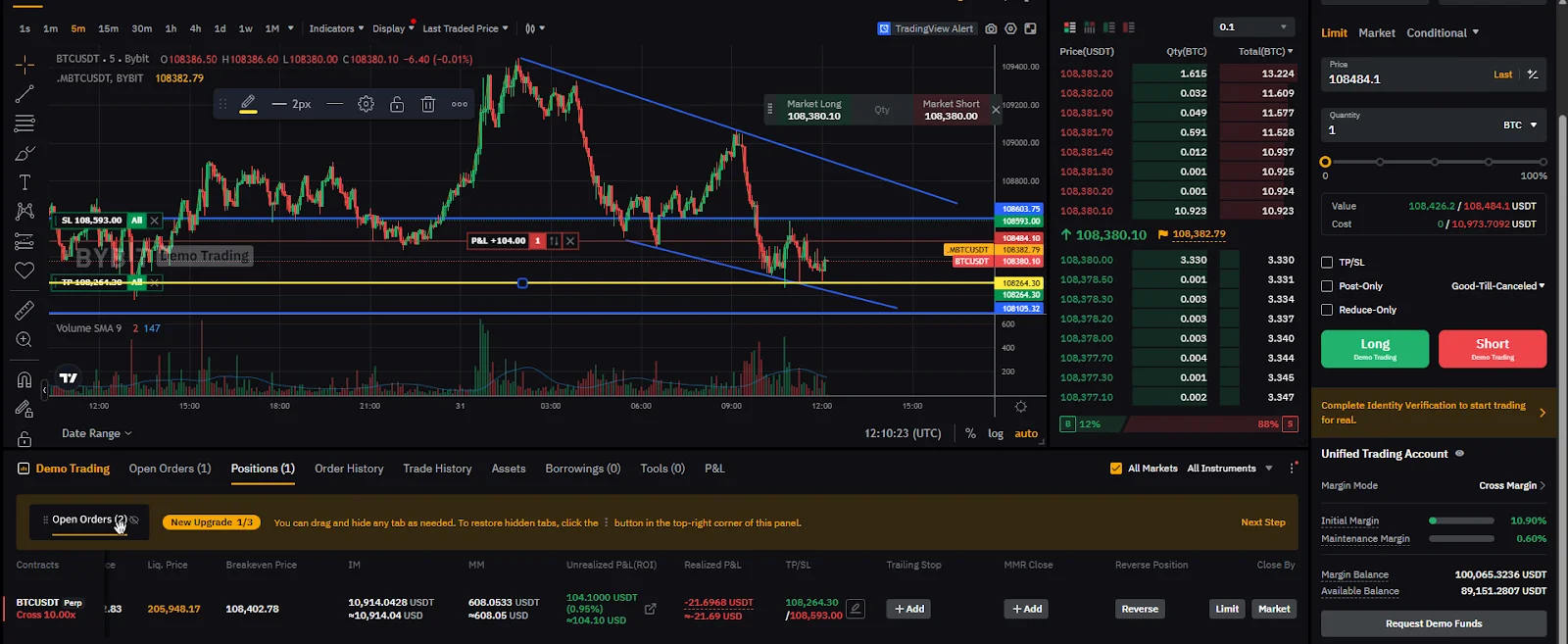The height and width of the screenshot is (644, 1568).
Task: Open the Conditional order type dropdown
Action: tap(1443, 33)
